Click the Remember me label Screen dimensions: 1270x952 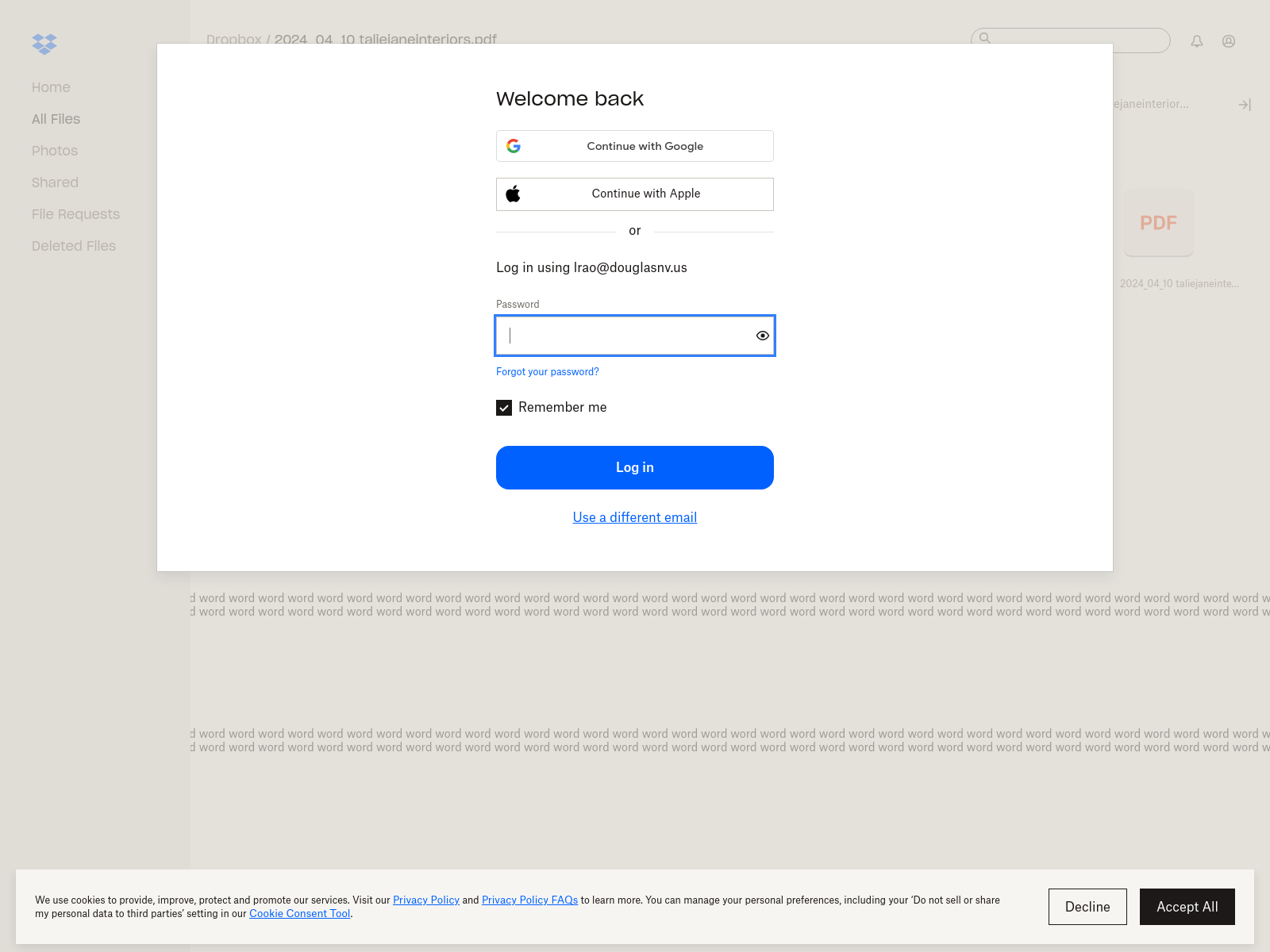[563, 407]
